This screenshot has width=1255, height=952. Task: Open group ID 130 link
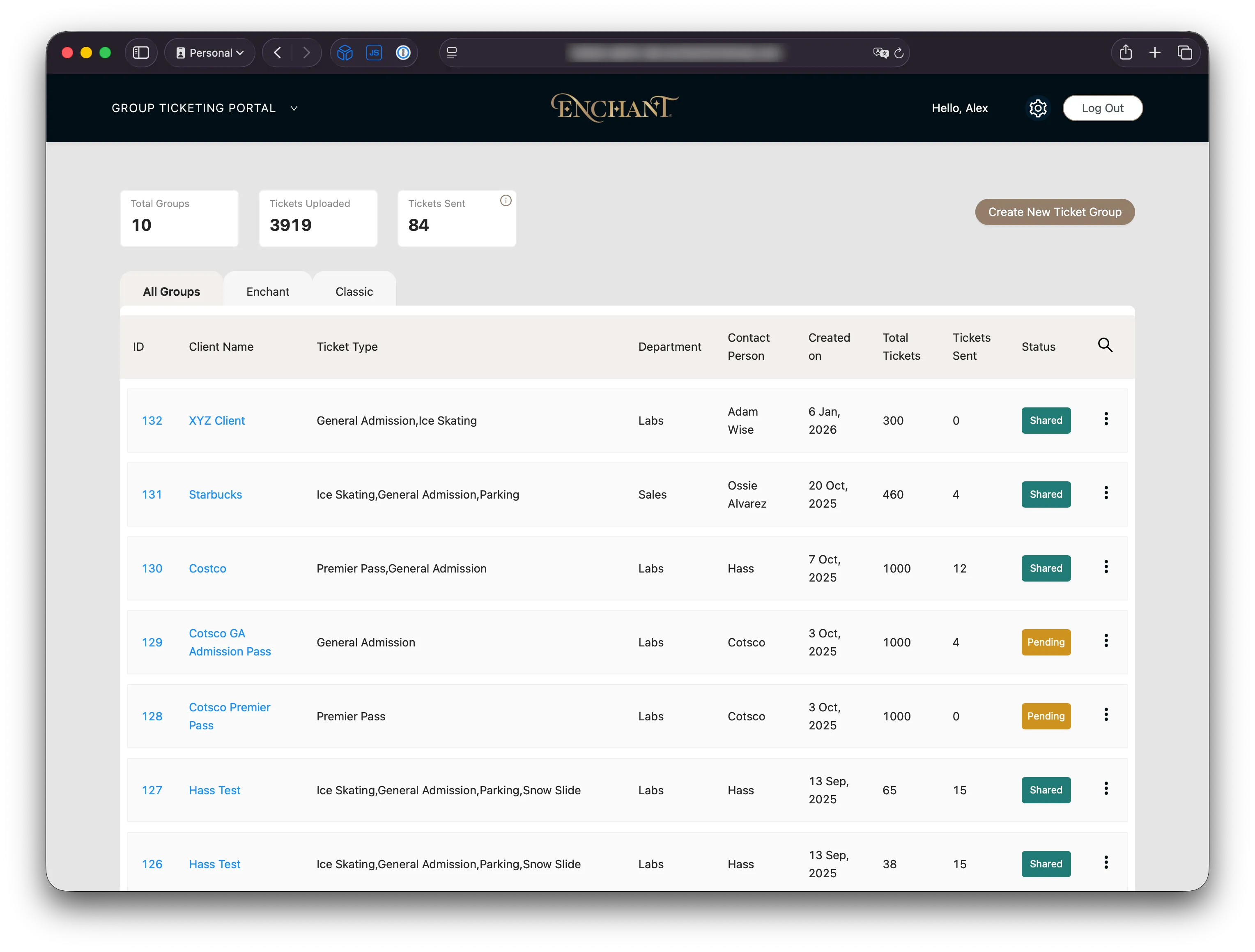(x=152, y=568)
